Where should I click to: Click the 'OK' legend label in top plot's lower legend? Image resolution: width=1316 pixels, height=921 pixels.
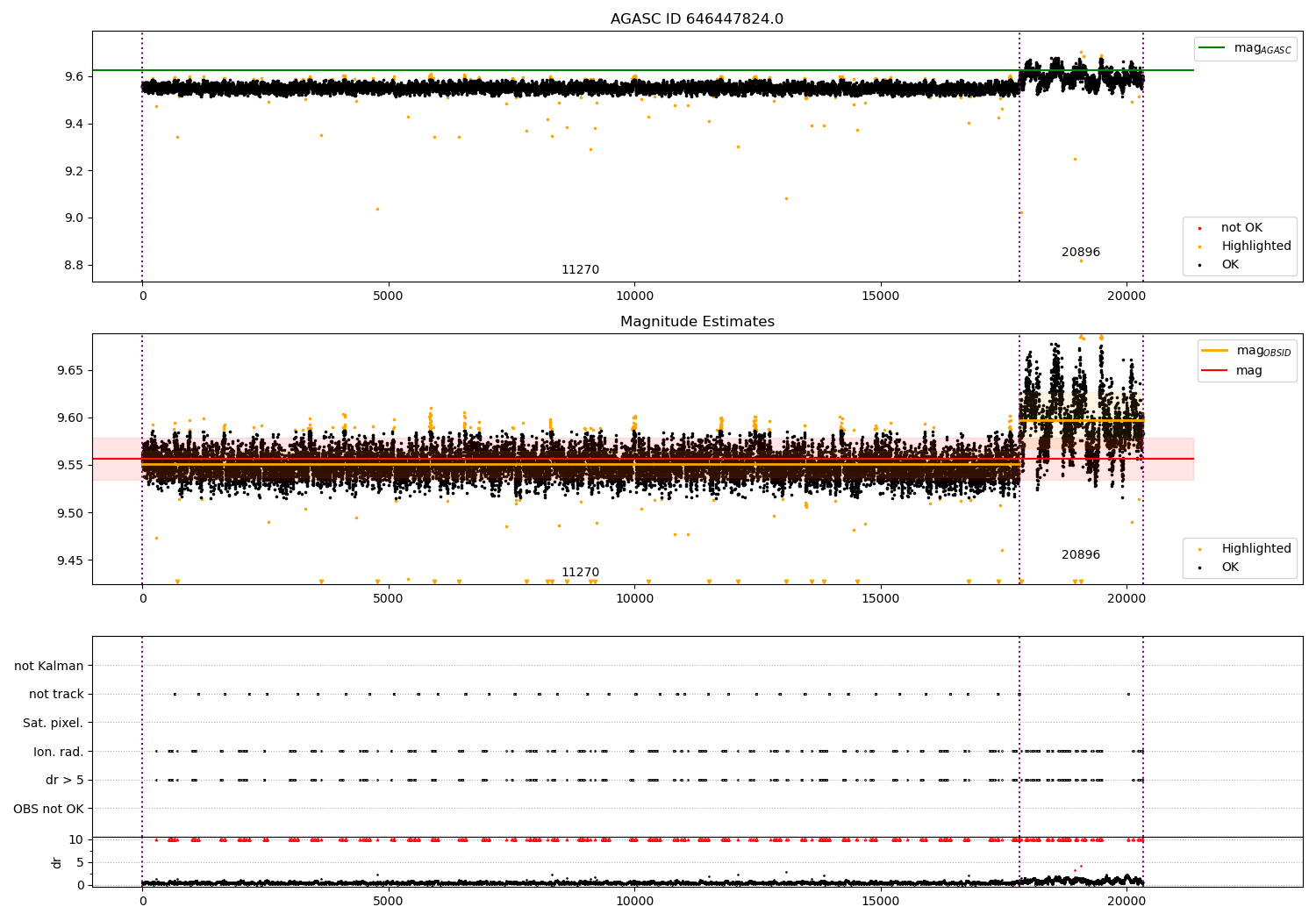tap(1230, 265)
